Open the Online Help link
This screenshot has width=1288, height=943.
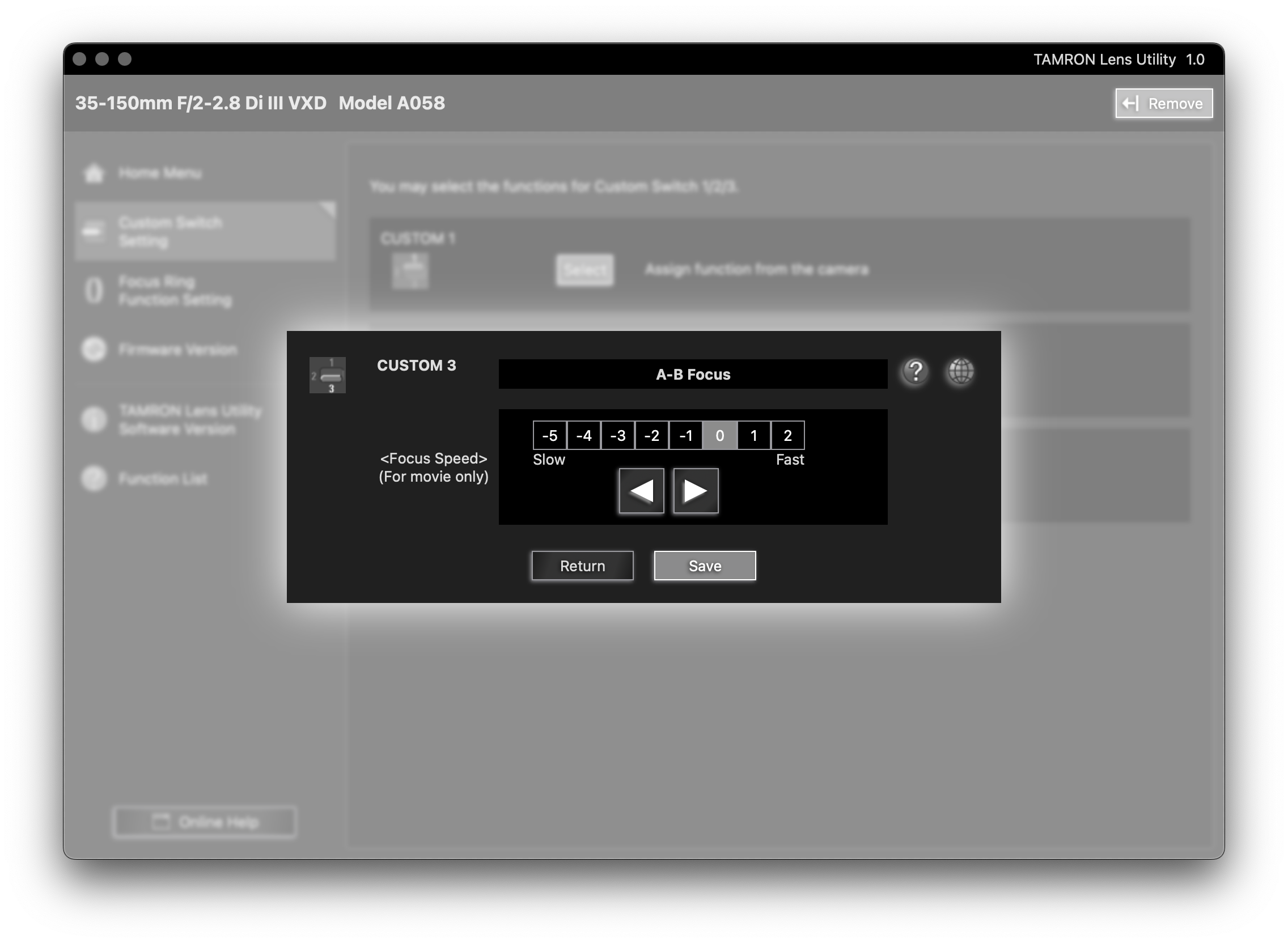point(205,821)
